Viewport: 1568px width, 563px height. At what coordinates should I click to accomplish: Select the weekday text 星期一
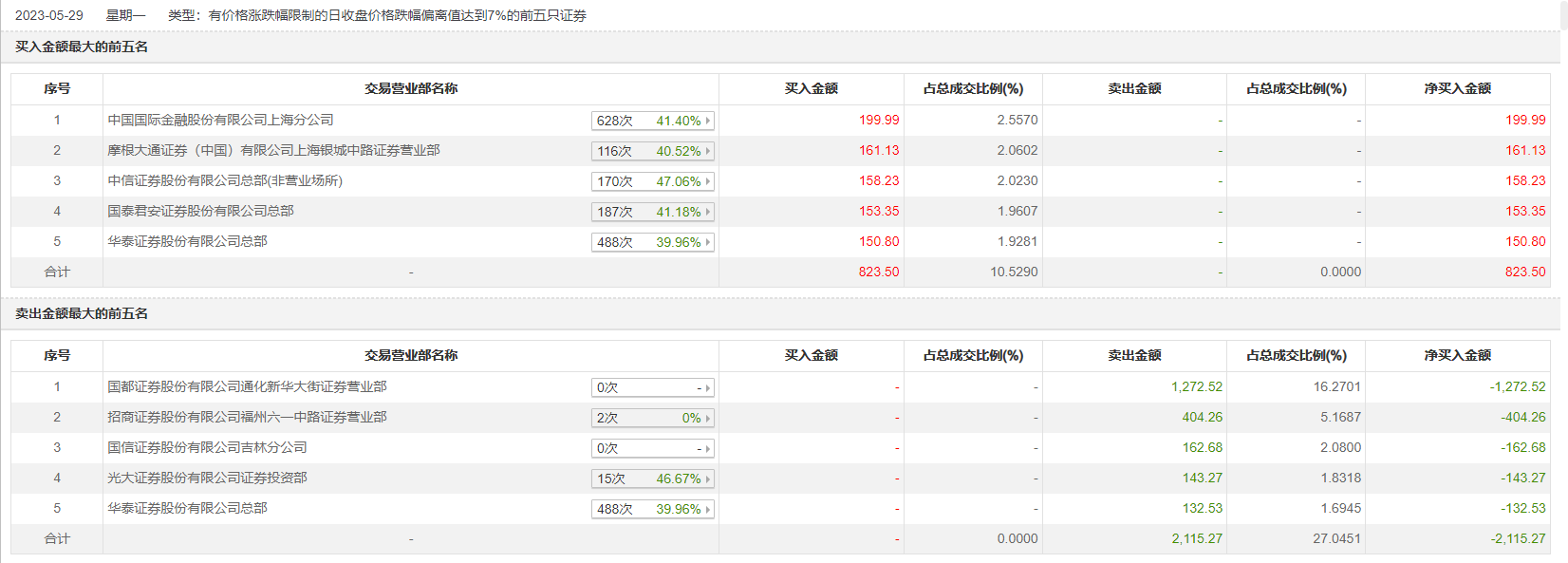(125, 15)
